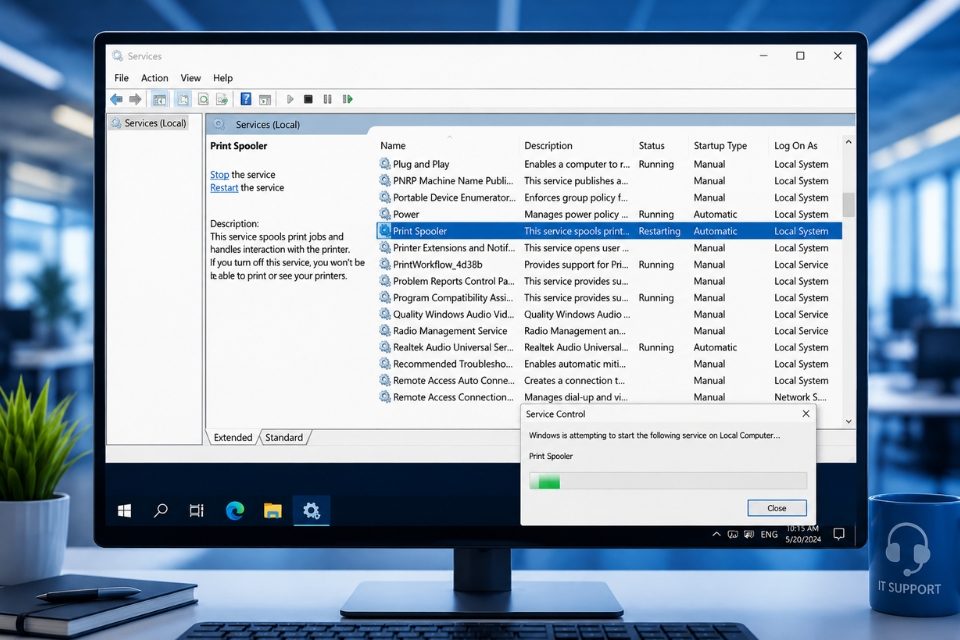Image resolution: width=960 pixels, height=640 pixels.
Task: Click Network S... log on cell
Action: 800,397
